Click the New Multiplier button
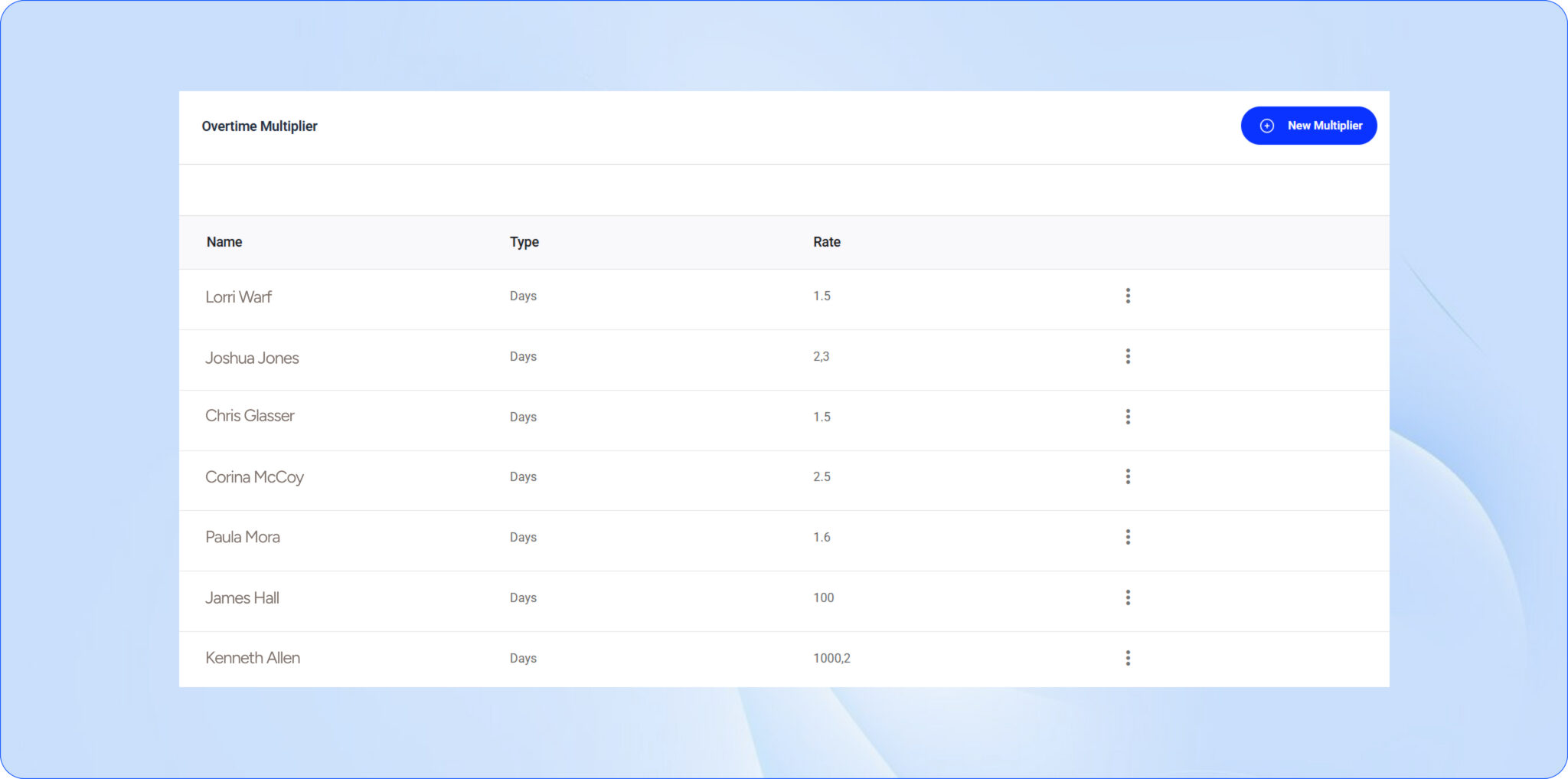Image resolution: width=1568 pixels, height=779 pixels. pyautogui.click(x=1308, y=126)
